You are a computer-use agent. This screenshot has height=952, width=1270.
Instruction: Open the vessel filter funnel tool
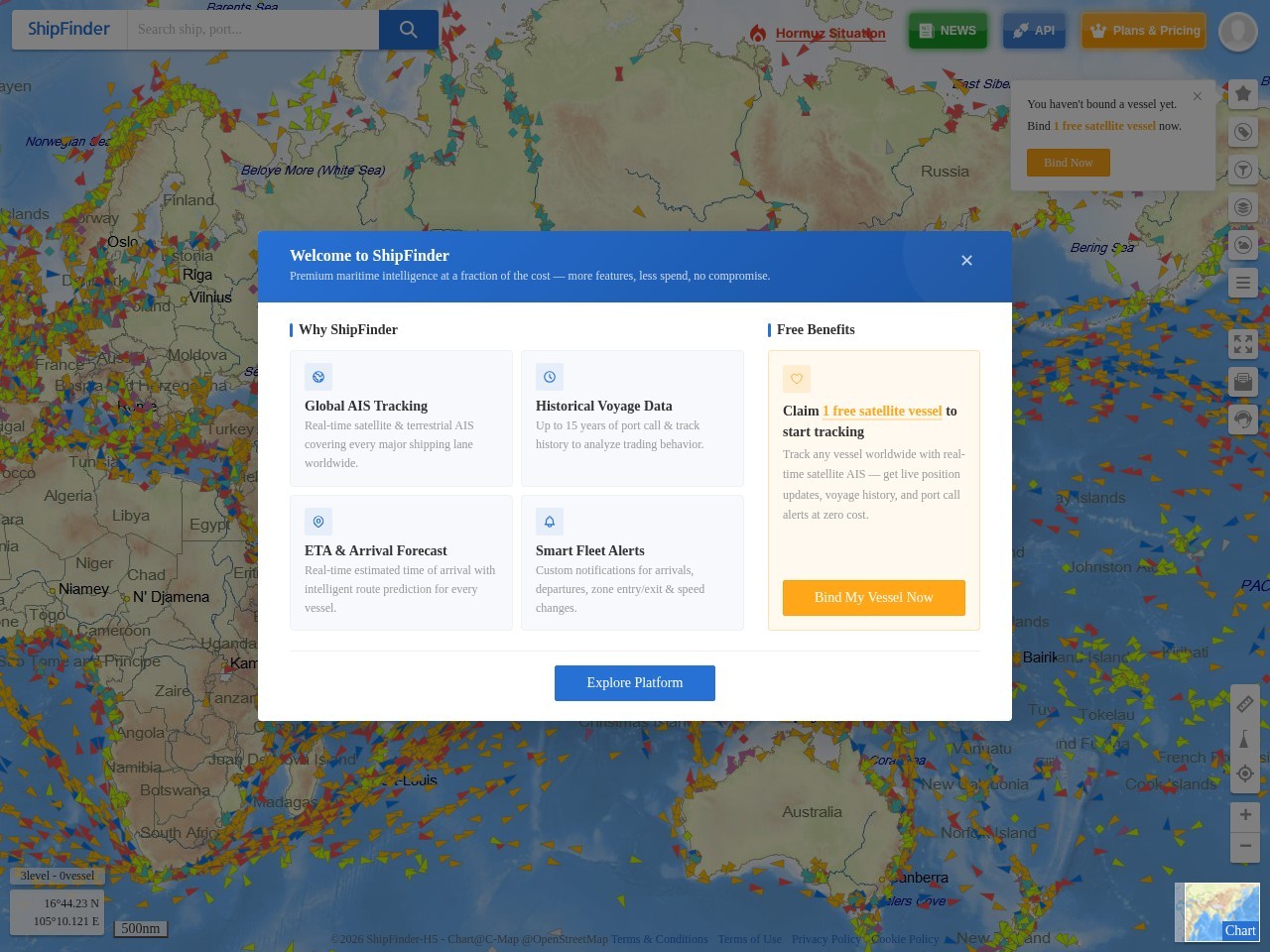click(x=1243, y=170)
